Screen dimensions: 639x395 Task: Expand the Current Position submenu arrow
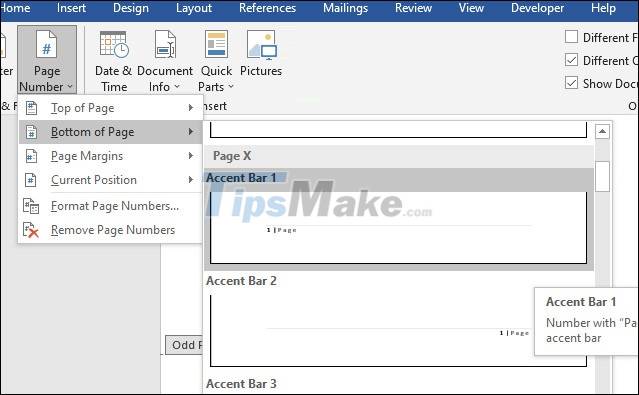(190, 180)
